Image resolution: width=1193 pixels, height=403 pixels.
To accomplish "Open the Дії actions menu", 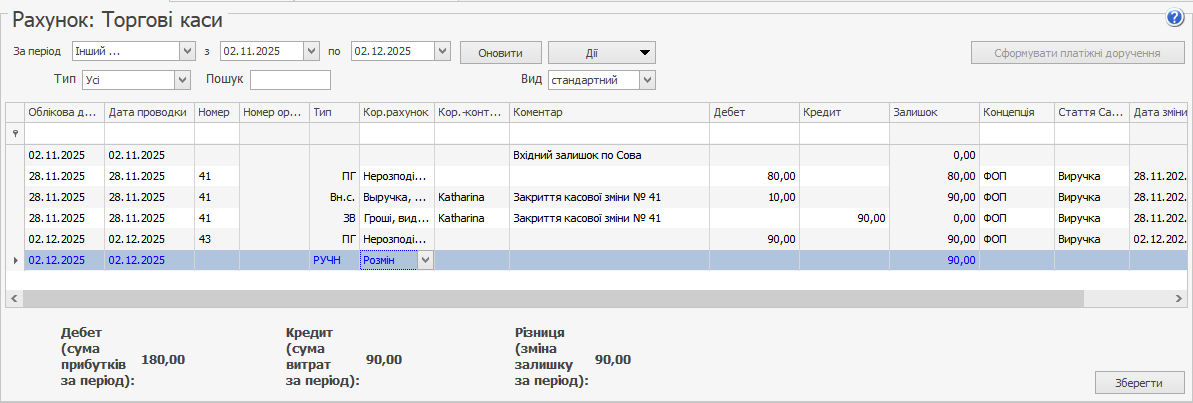I will pyautogui.click(x=601, y=52).
